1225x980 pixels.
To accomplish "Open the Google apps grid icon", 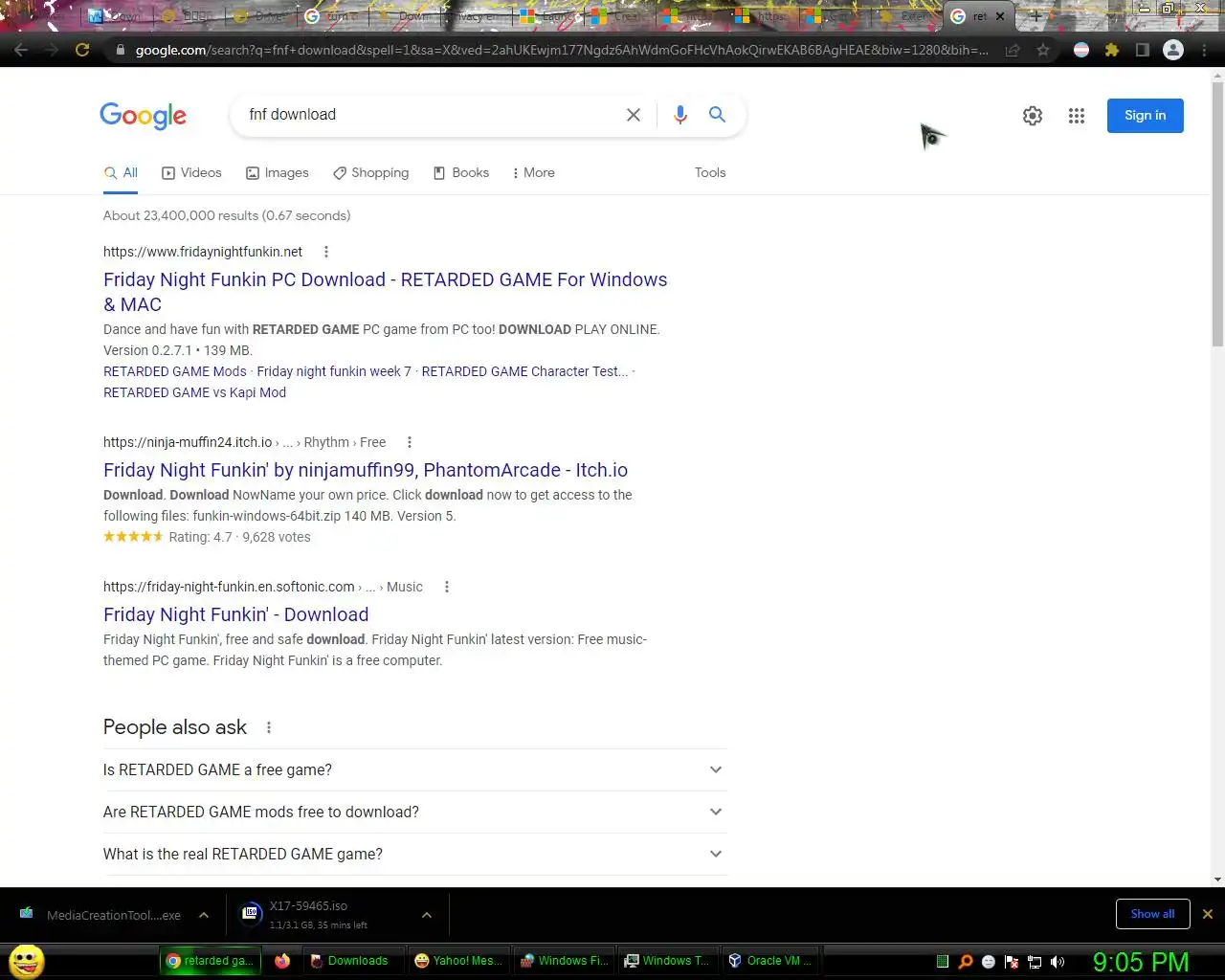I will click(x=1077, y=116).
